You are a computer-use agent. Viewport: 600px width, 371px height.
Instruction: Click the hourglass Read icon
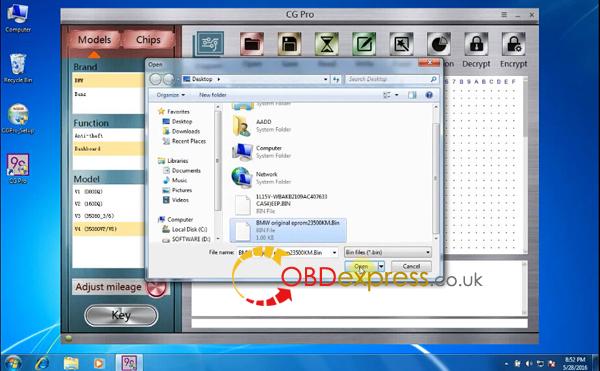click(326, 44)
